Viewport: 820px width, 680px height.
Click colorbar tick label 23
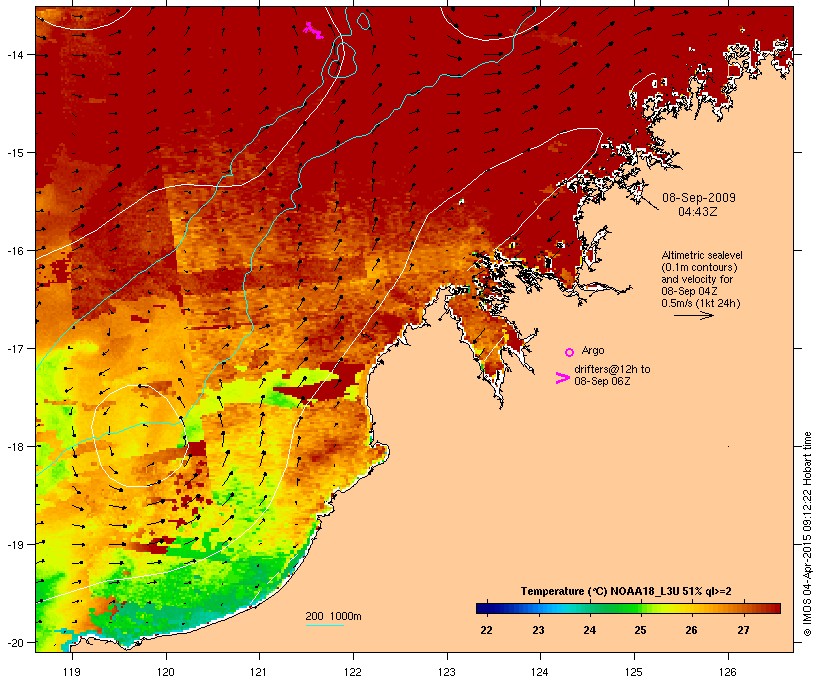point(538,630)
